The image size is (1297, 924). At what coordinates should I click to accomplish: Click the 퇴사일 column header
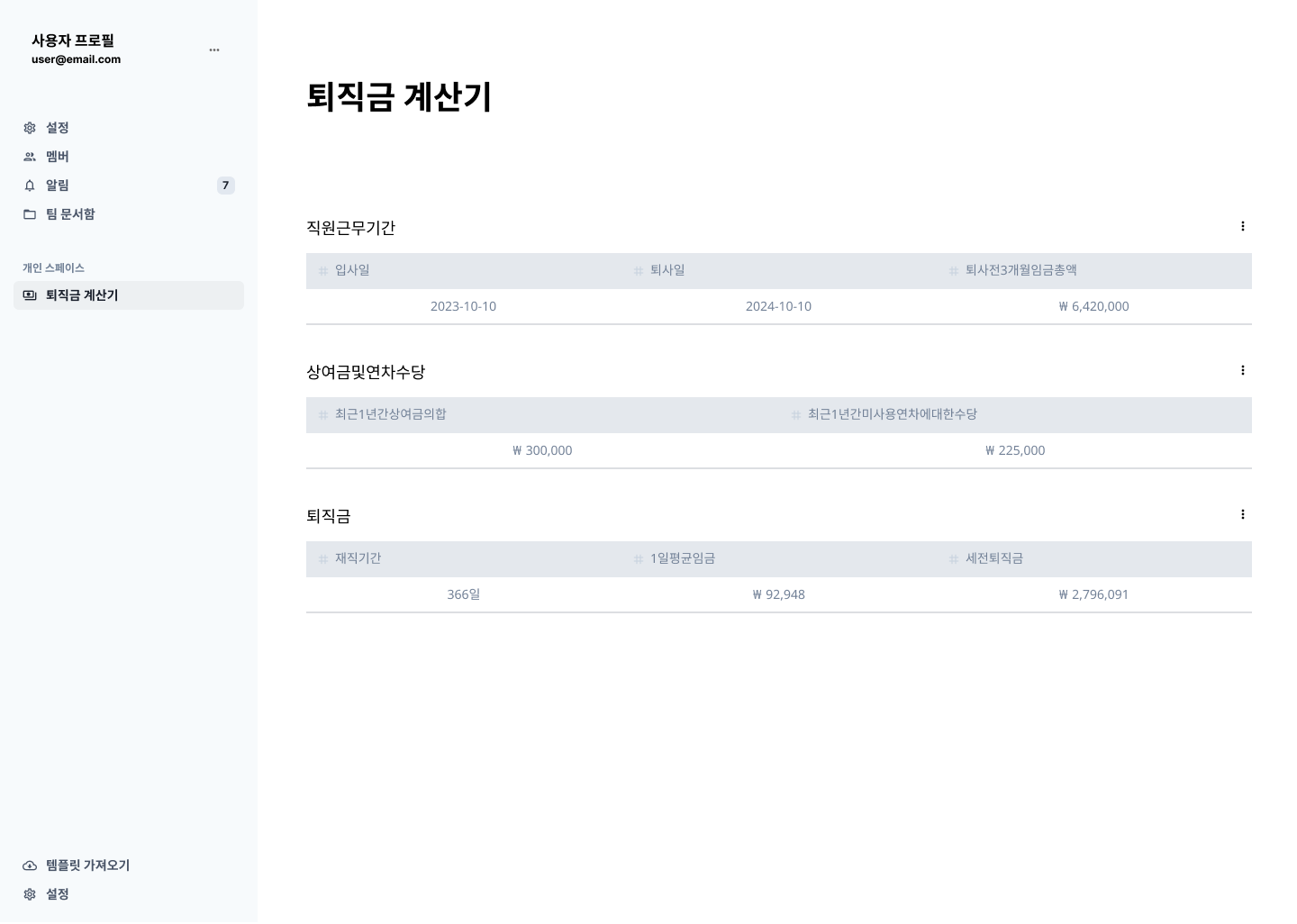coord(779,271)
